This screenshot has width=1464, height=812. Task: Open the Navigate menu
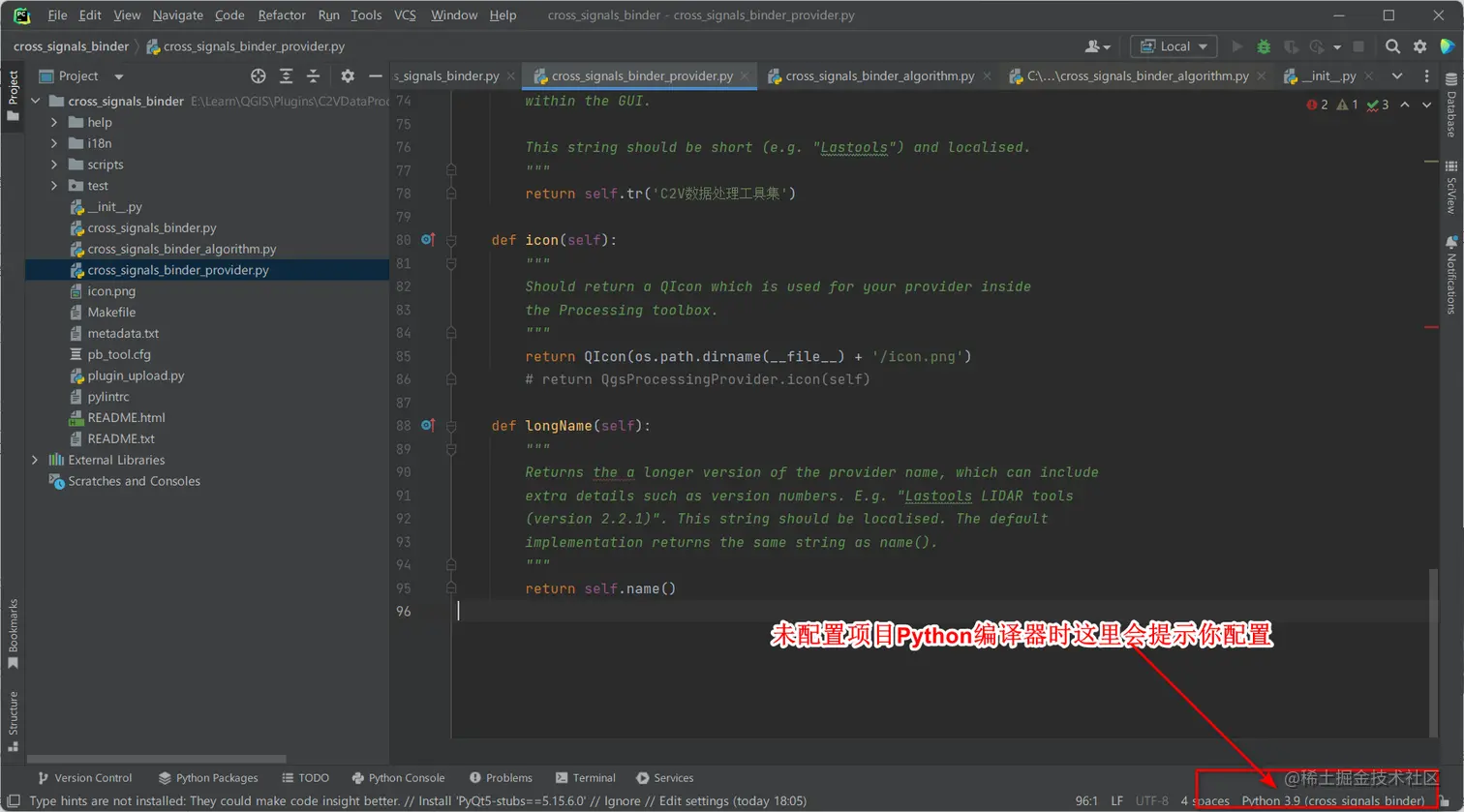[x=178, y=15]
